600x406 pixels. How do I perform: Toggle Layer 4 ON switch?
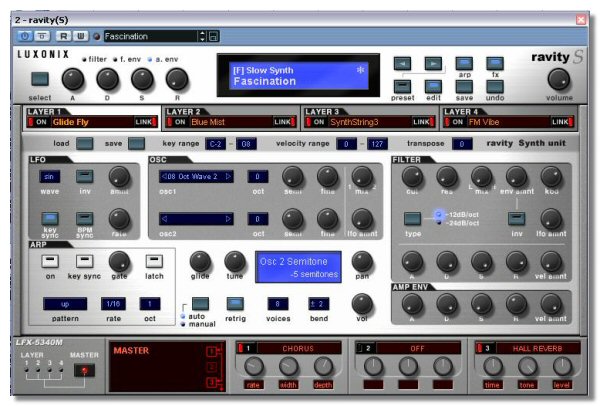coord(455,122)
